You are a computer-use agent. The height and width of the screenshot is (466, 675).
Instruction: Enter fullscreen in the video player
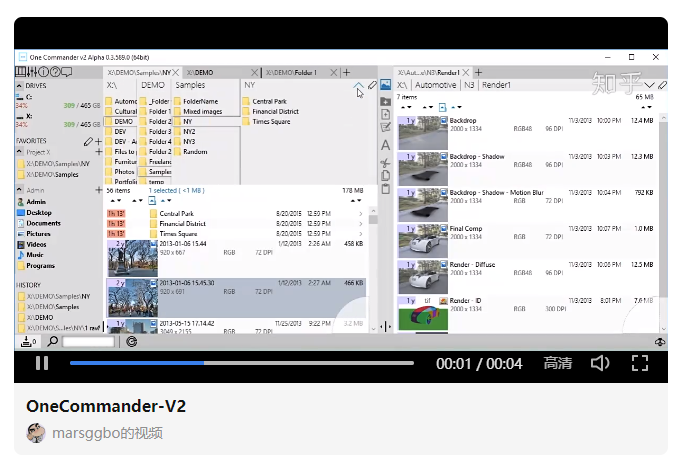[640, 363]
